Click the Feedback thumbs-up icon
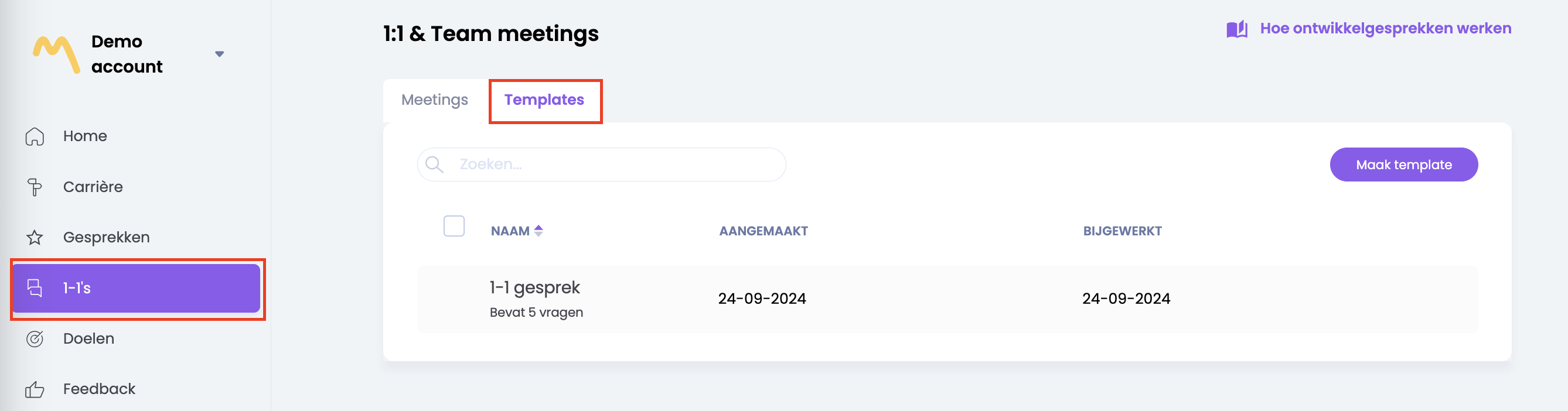The image size is (1568, 411). [x=35, y=389]
